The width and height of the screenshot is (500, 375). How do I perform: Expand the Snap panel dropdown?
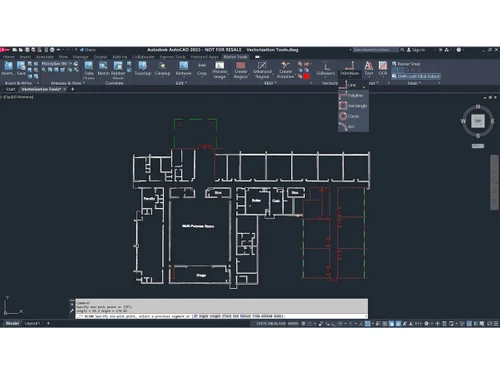(414, 83)
